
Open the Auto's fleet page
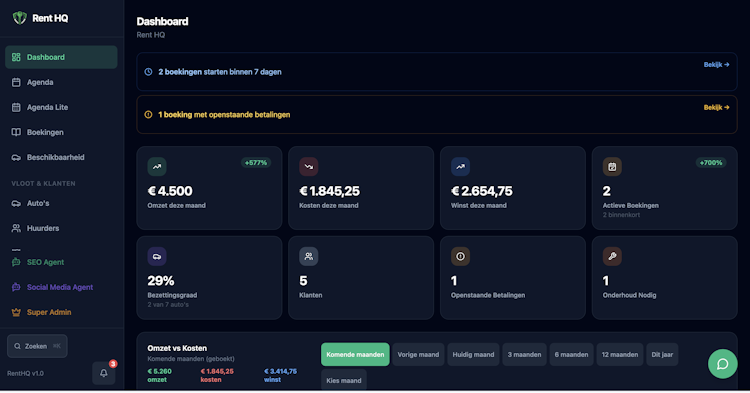pyautogui.click(x=61, y=203)
